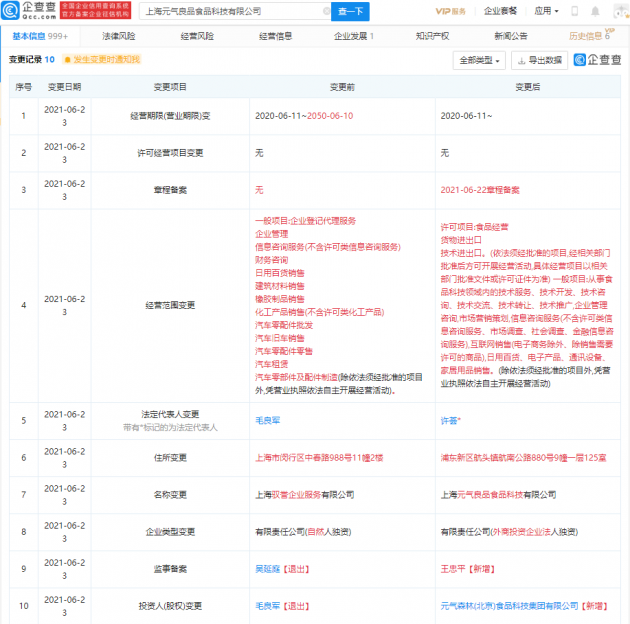
Task: Switch to the 法律风险 tab
Action: pyautogui.click(x=119, y=36)
